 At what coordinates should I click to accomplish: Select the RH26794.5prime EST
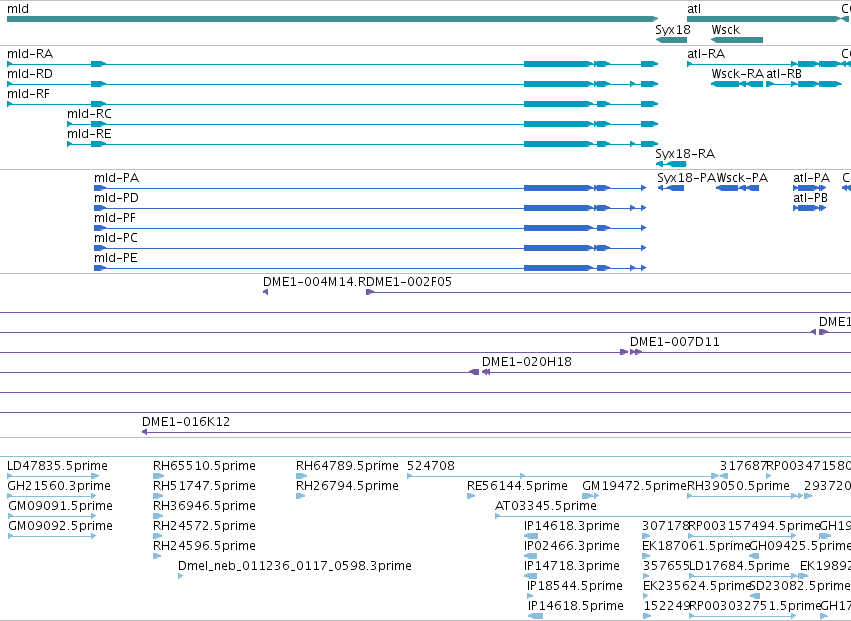301,496
